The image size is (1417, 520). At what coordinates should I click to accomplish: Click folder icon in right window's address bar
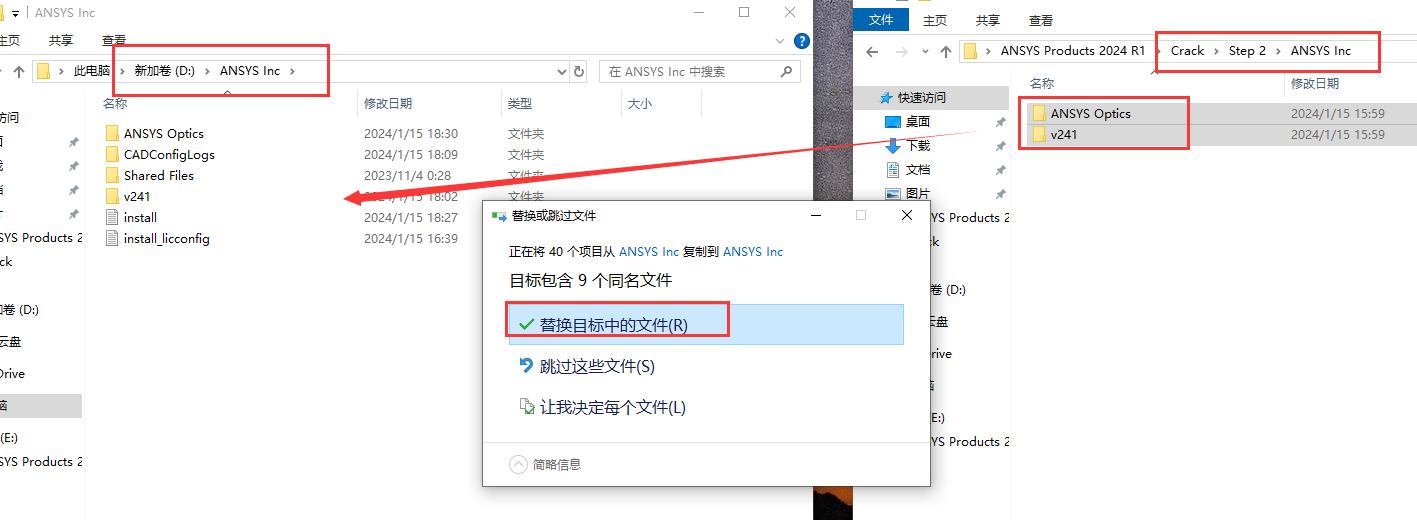pyautogui.click(x=970, y=51)
